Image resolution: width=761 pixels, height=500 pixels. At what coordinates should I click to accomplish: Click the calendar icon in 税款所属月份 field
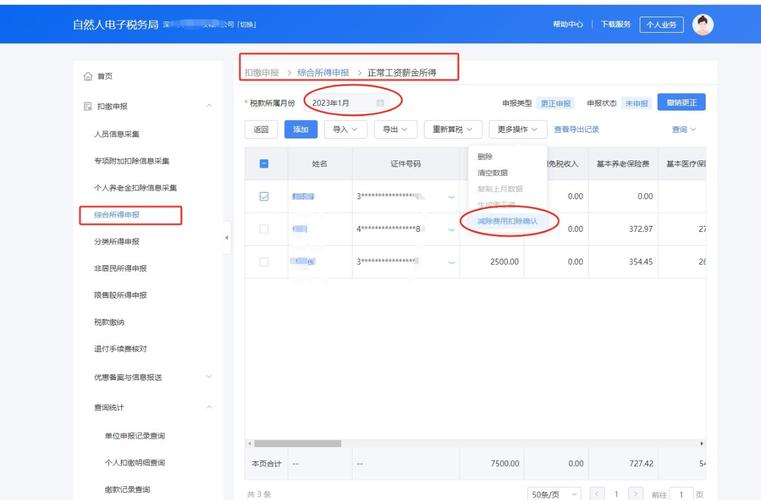coord(380,103)
